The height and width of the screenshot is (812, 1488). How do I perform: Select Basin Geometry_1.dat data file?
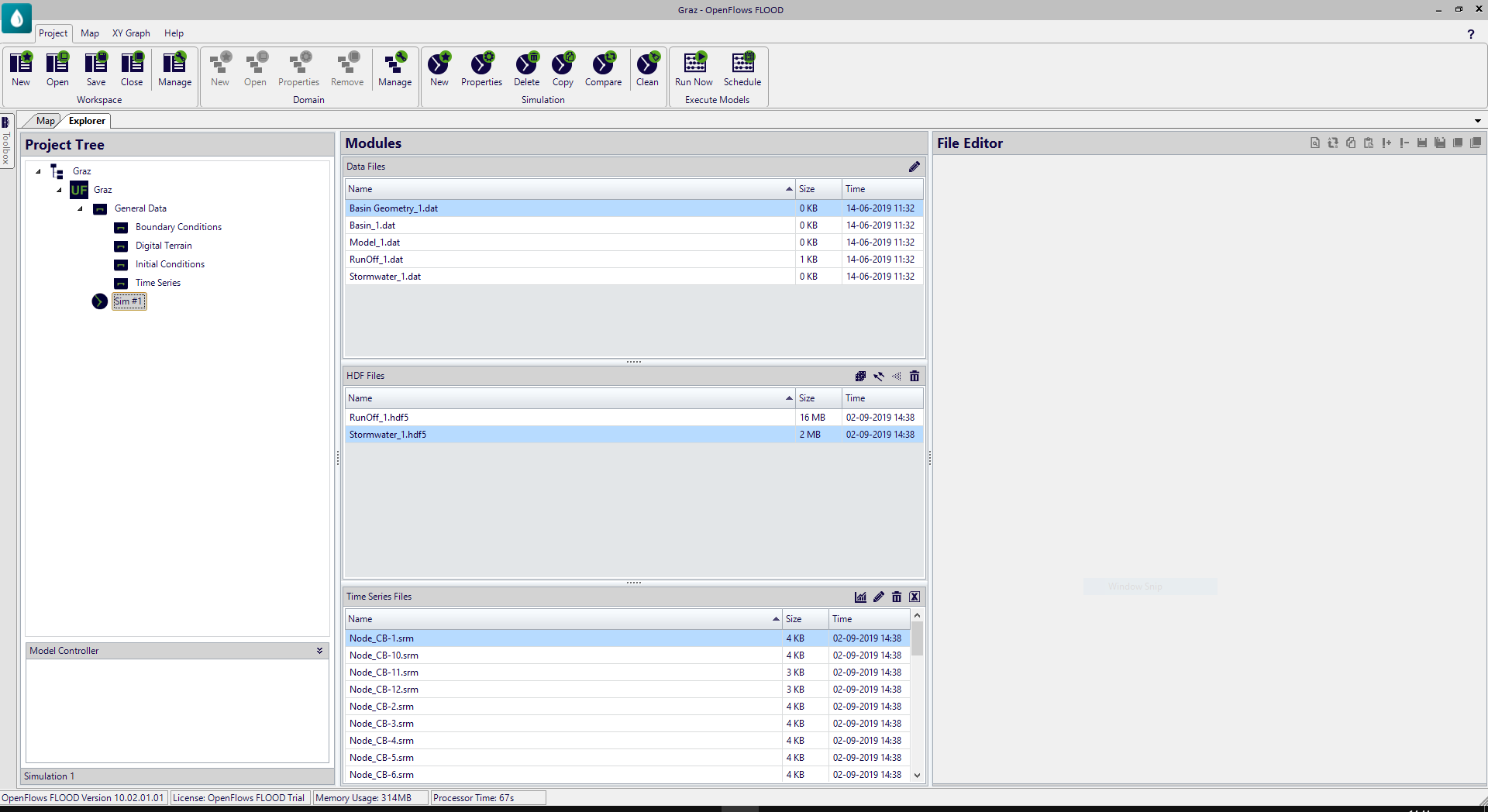634,208
